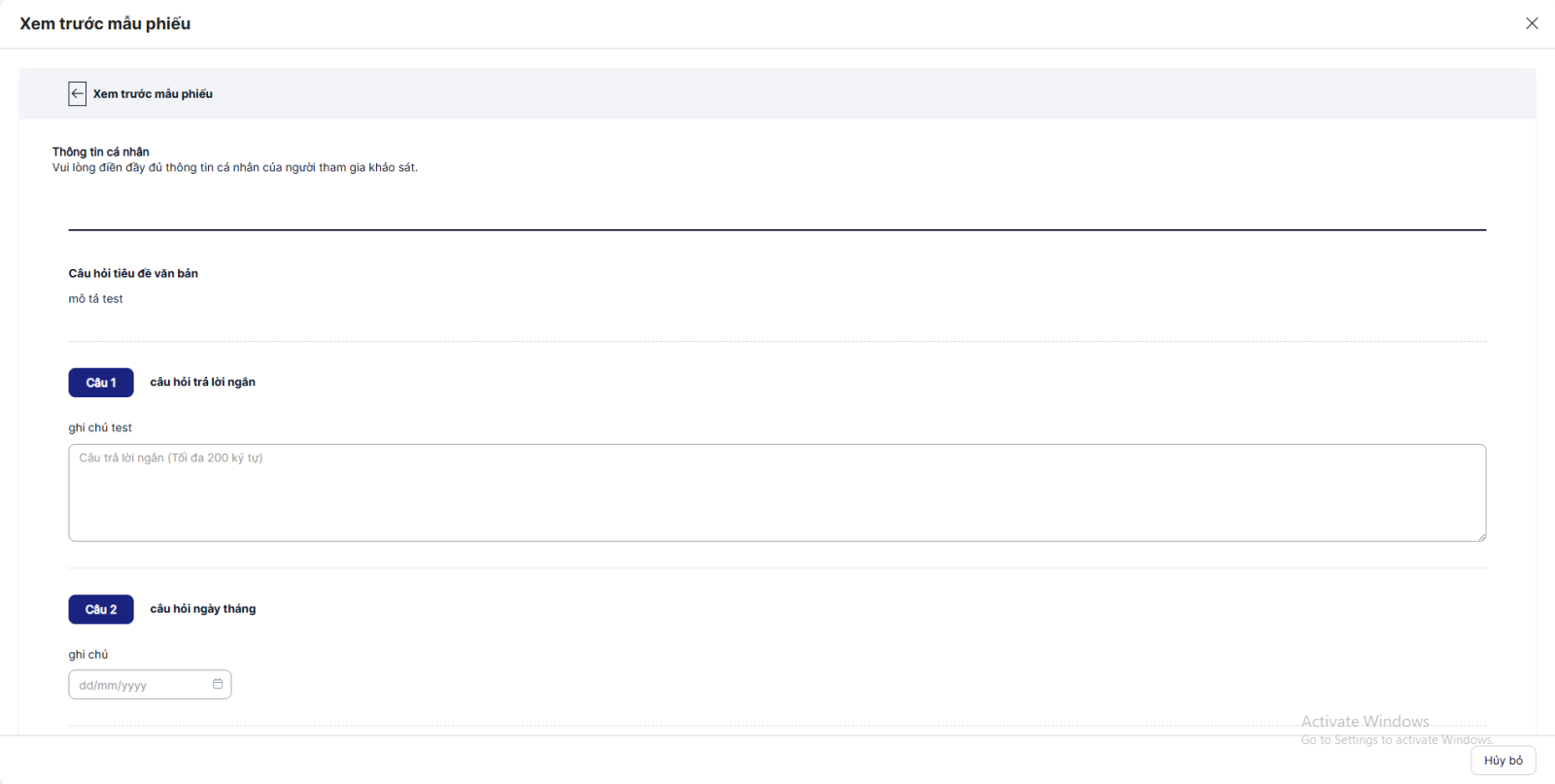Click the Câu hỏi tiêu đề văn bản heading
This screenshot has height=784, width=1555.
click(133, 273)
